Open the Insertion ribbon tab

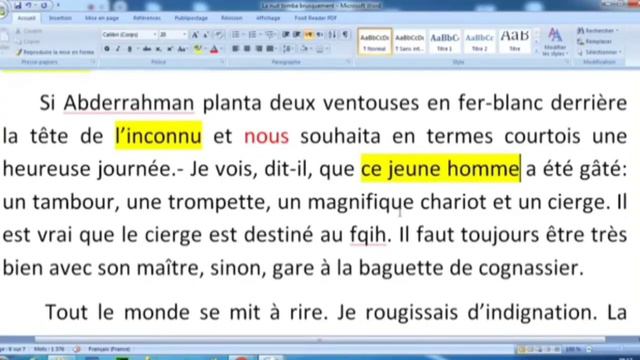[x=60, y=18]
